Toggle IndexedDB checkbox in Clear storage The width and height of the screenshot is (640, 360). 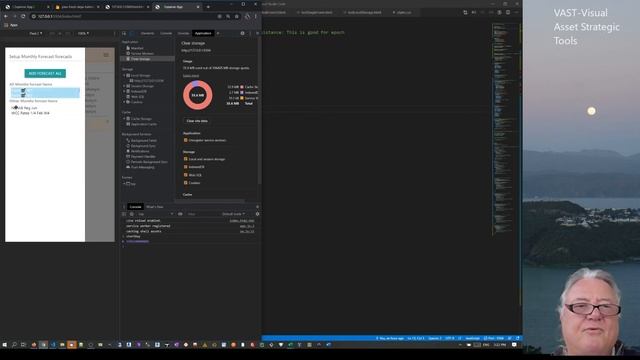186,167
